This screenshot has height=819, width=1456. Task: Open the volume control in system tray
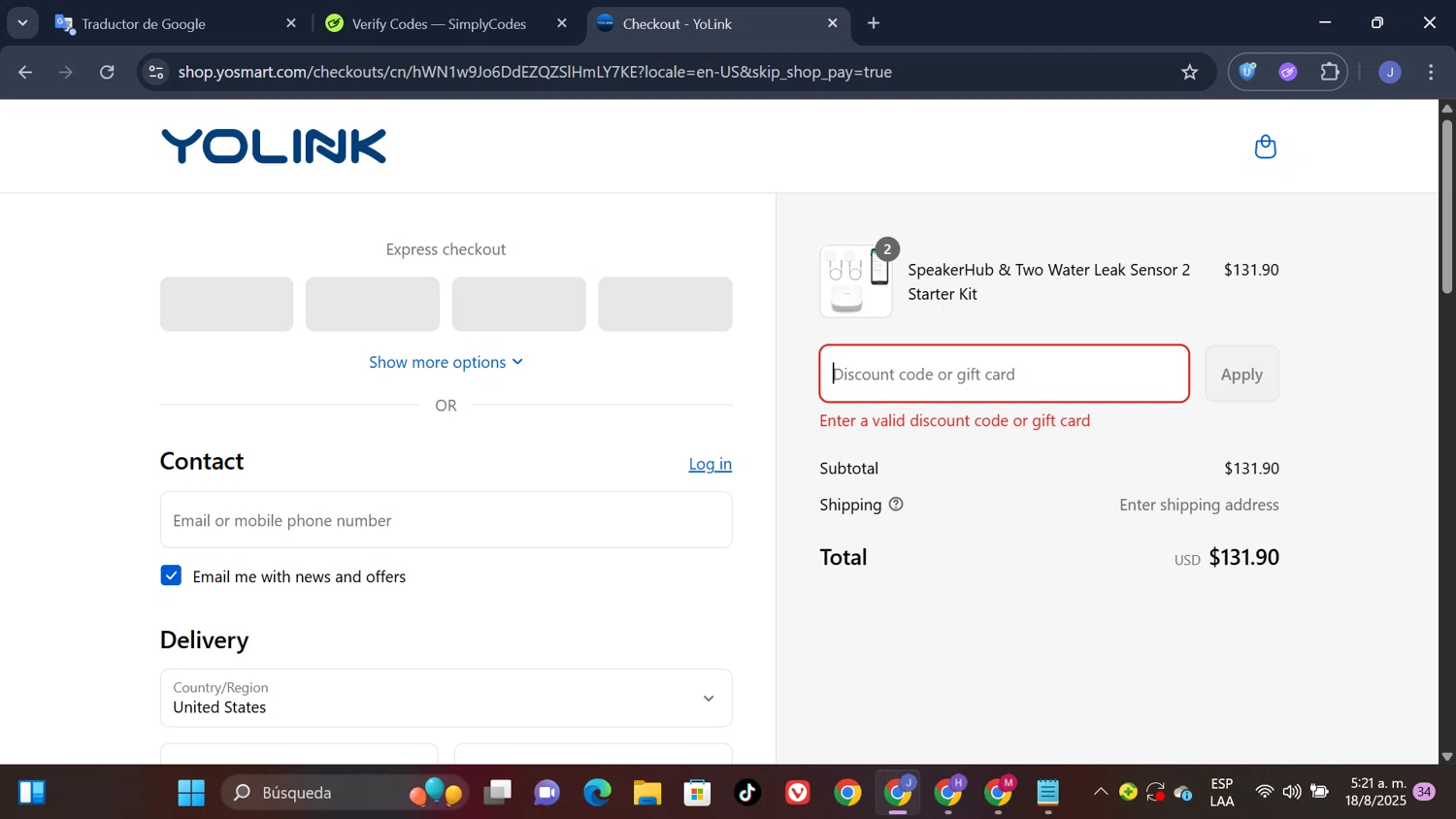(x=1291, y=793)
